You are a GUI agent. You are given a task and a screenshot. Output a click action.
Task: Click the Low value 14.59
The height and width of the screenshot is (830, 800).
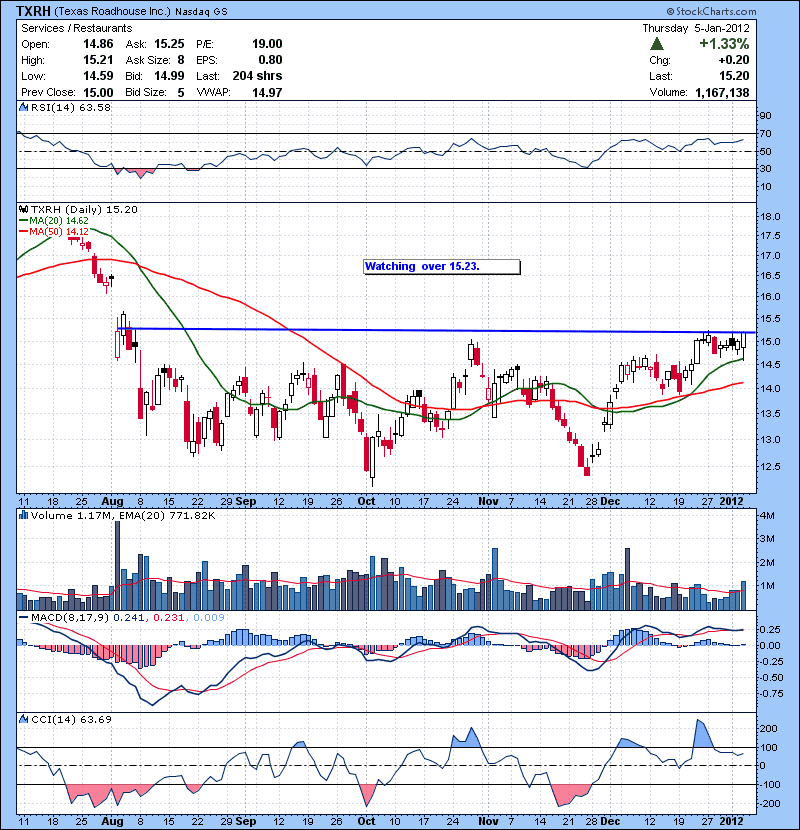(98, 76)
